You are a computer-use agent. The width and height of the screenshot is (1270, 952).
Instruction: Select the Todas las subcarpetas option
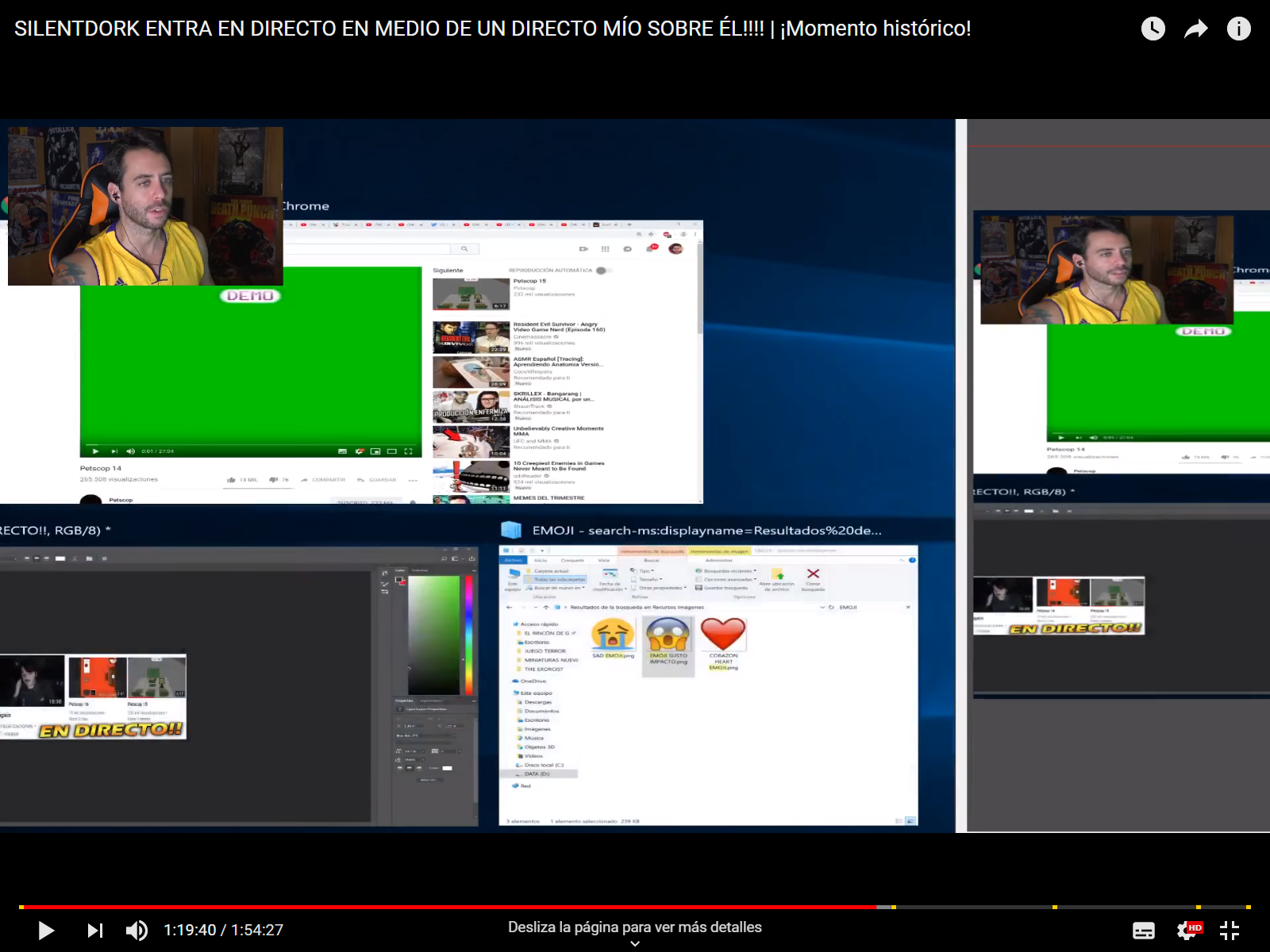(559, 579)
